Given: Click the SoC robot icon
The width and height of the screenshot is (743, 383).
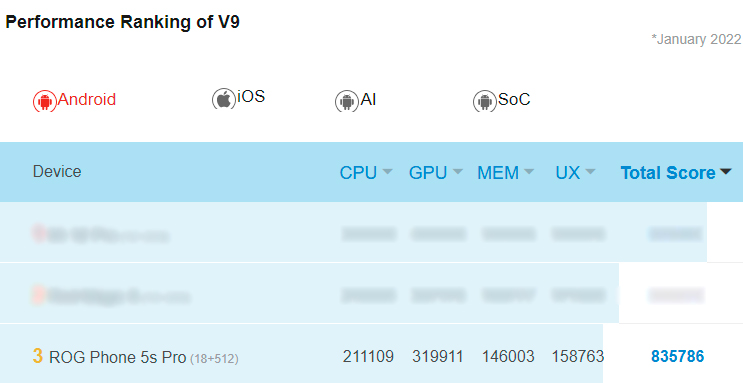Looking at the screenshot, I should (485, 101).
